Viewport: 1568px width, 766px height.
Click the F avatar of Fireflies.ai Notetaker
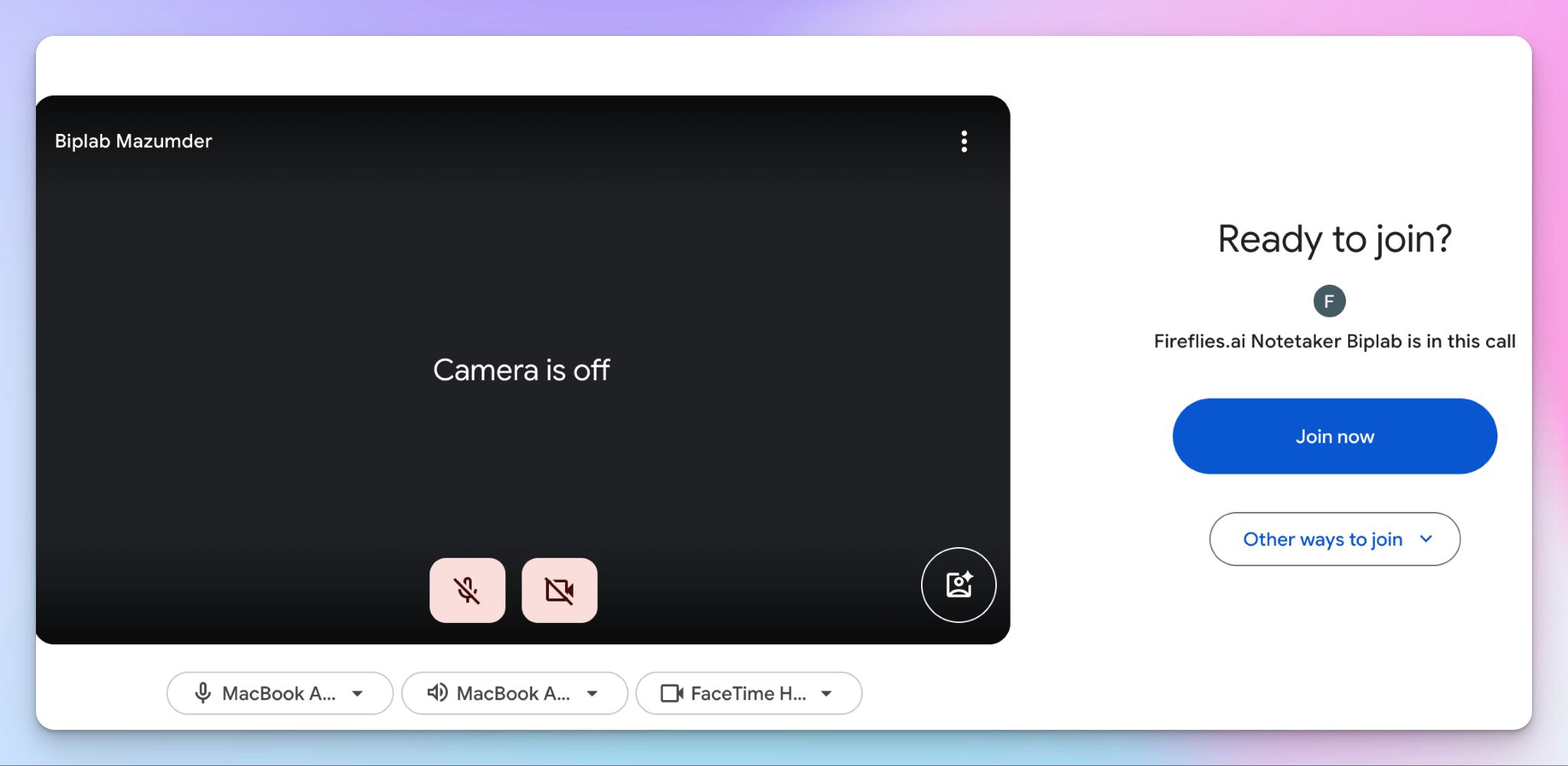click(x=1329, y=301)
